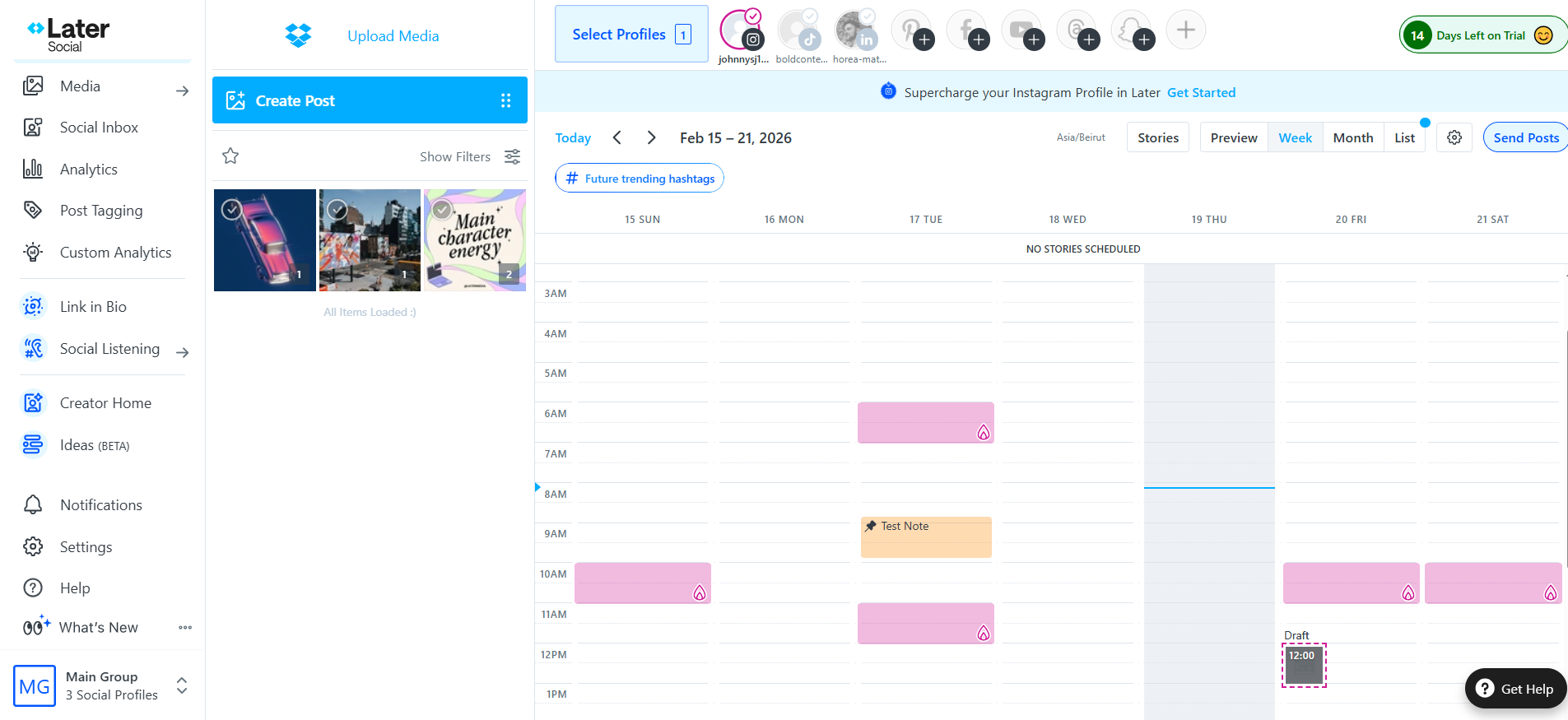Image resolution: width=1568 pixels, height=720 pixels.
Task: Click the Asia/Beirut timezone label
Action: pyautogui.click(x=1081, y=137)
